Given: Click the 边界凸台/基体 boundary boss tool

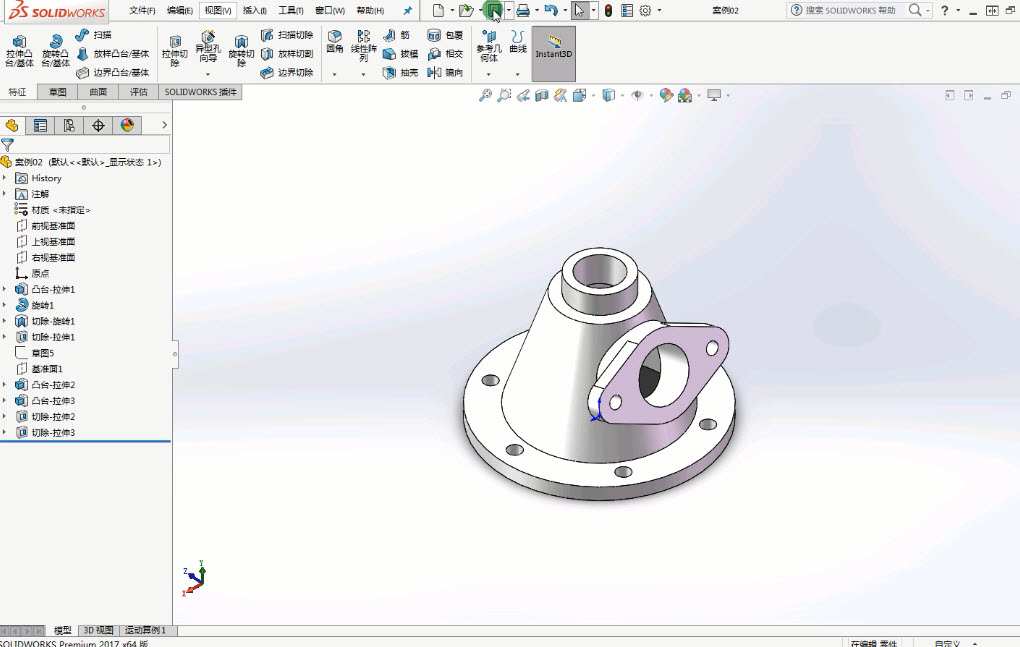Looking at the screenshot, I should pyautogui.click(x=113, y=73).
